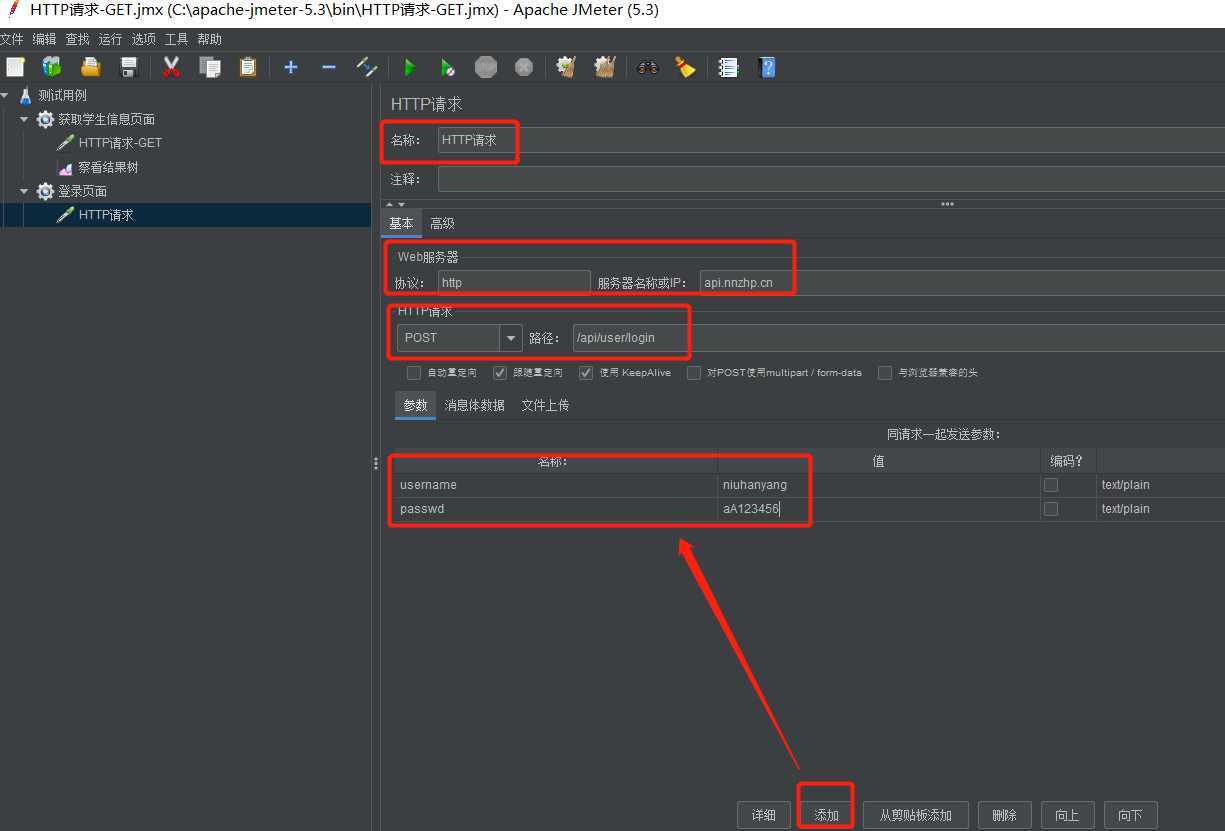Click the Save test plan disk icon
1225x831 pixels.
click(129, 68)
